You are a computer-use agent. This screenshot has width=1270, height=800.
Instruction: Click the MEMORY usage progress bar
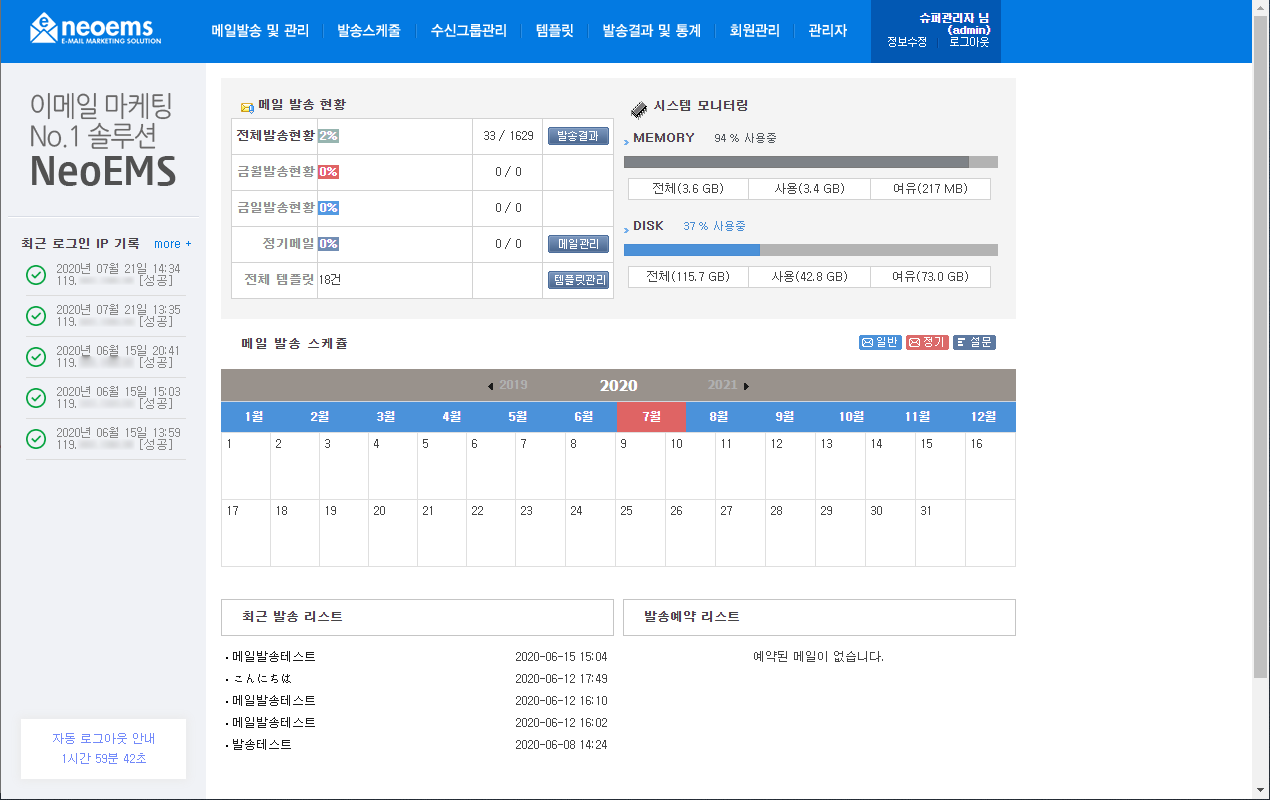(811, 162)
